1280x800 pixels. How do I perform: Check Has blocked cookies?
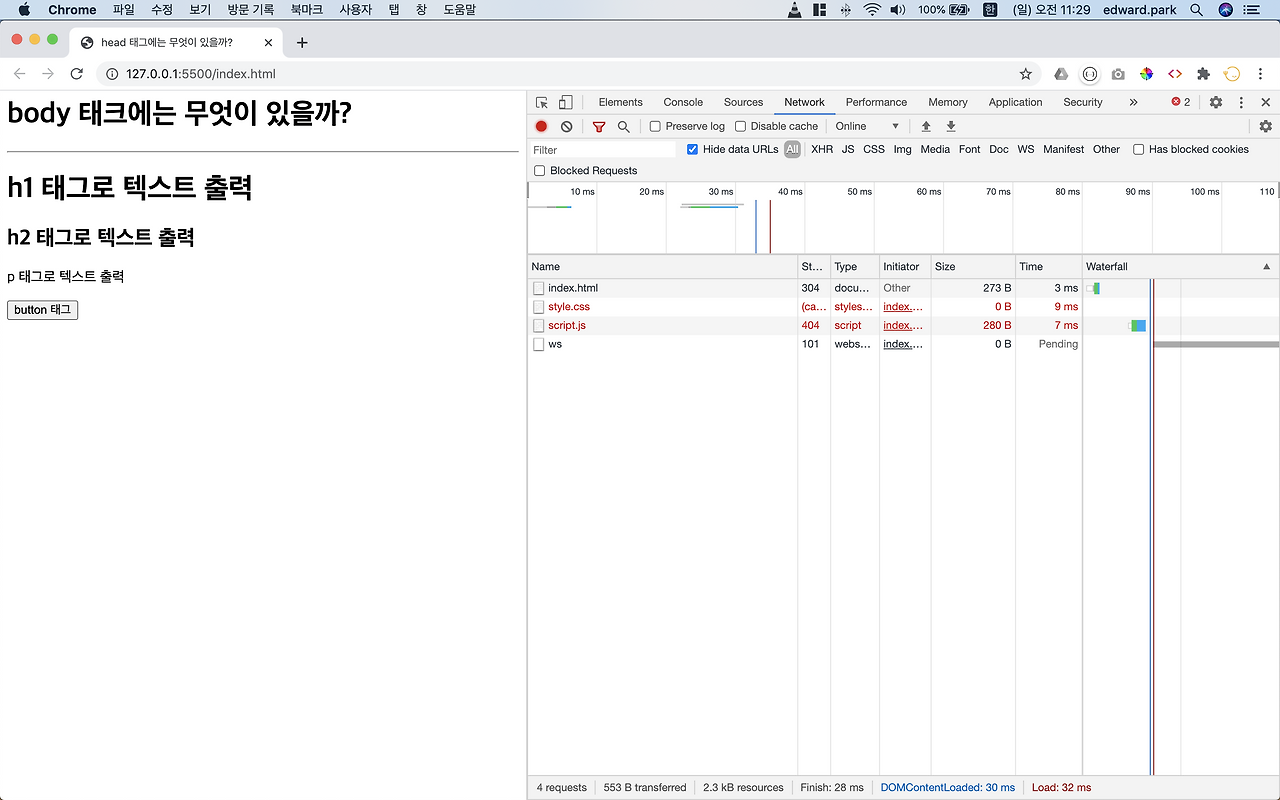tap(1138, 149)
